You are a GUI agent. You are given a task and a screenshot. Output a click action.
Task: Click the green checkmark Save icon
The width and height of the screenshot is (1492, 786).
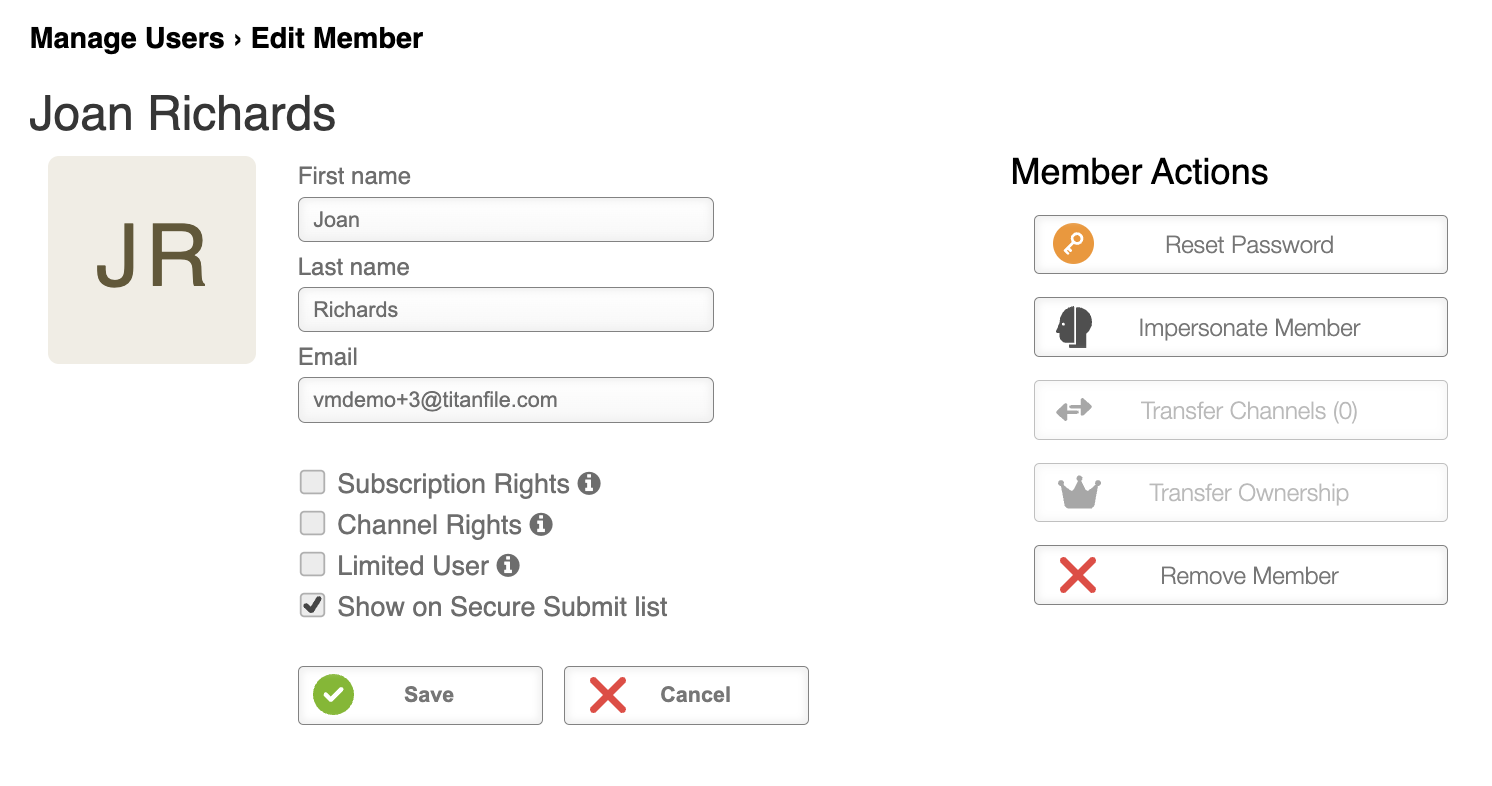click(x=333, y=694)
